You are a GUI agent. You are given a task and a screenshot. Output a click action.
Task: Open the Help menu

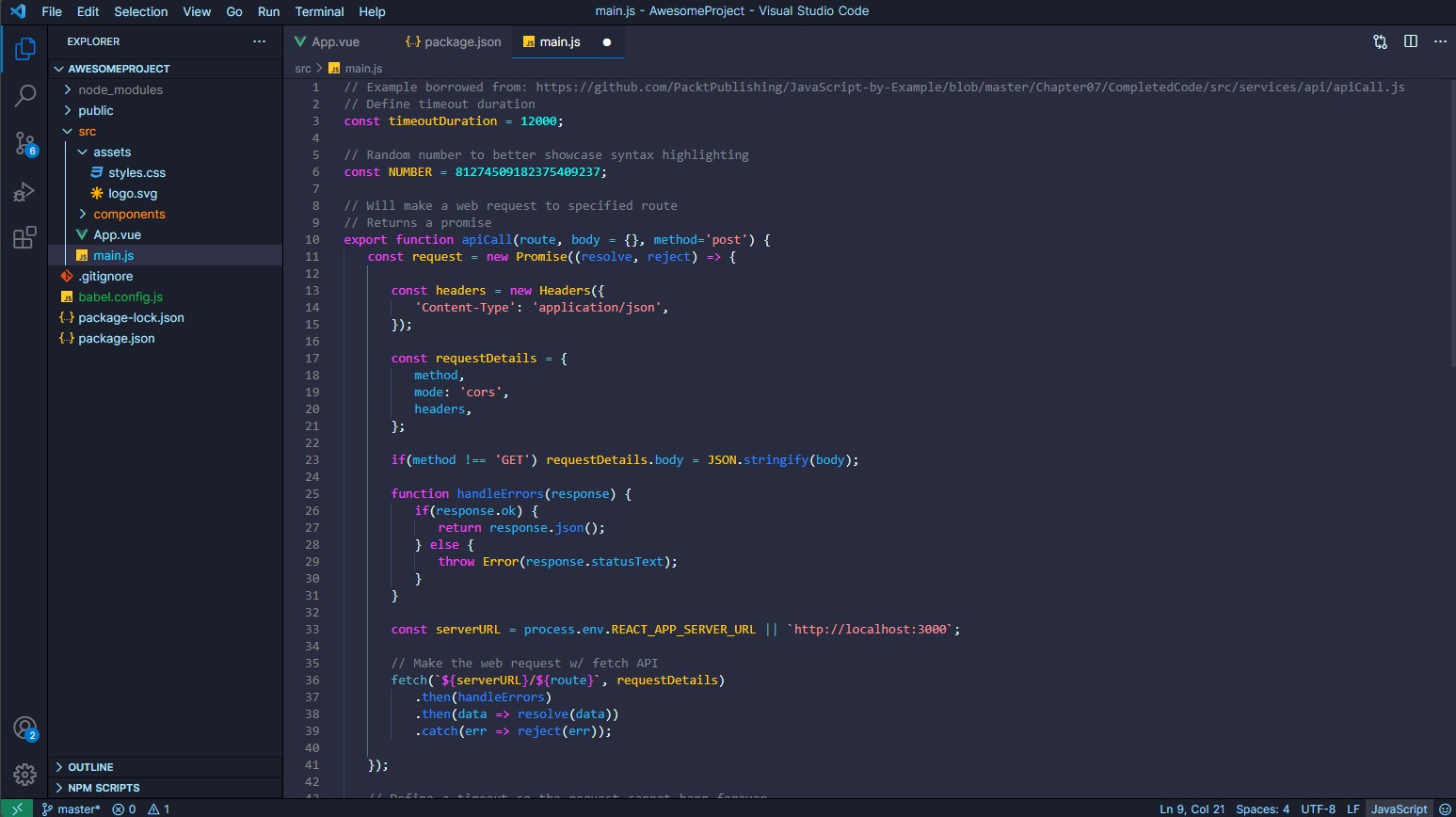point(372,11)
